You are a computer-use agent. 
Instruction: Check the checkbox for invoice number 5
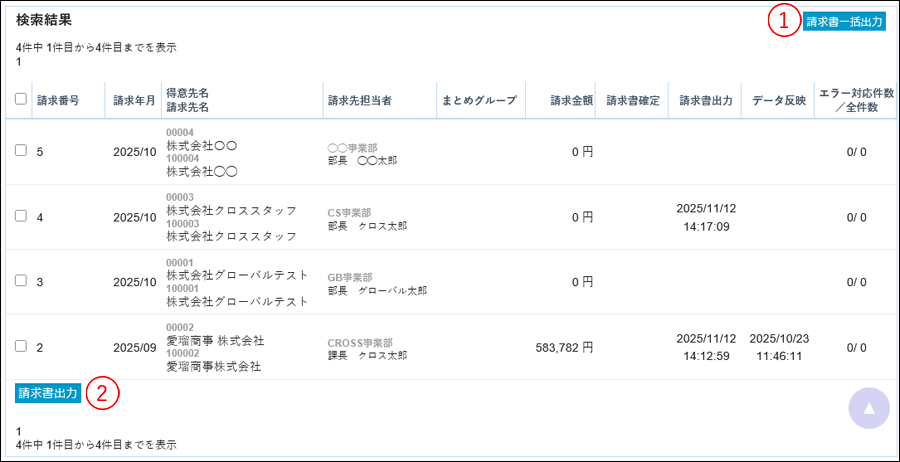coord(21,150)
